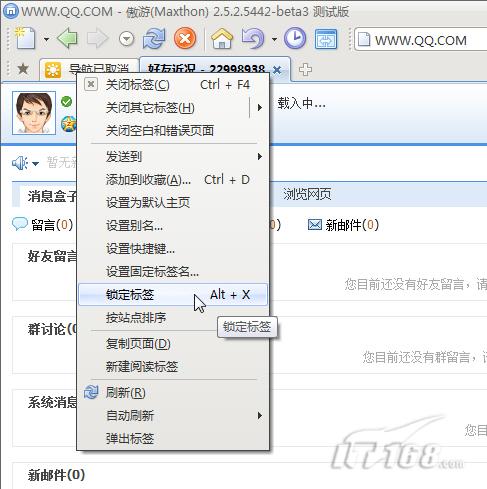Expand the 关闭其它标签(H) submenu arrow
Screen dimensions: 487x489
pos(260,108)
